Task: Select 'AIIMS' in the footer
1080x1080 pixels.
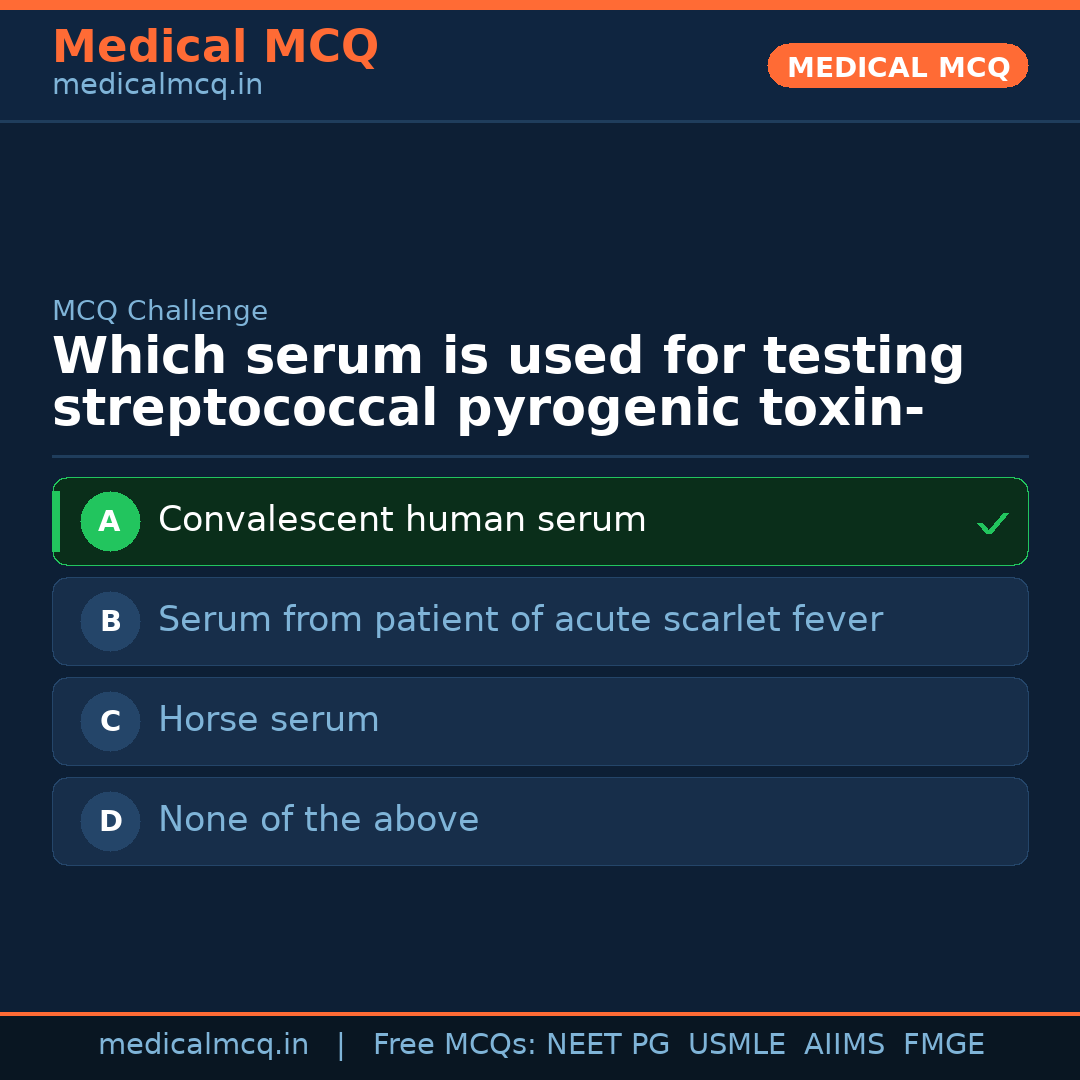Action: pos(844,1045)
